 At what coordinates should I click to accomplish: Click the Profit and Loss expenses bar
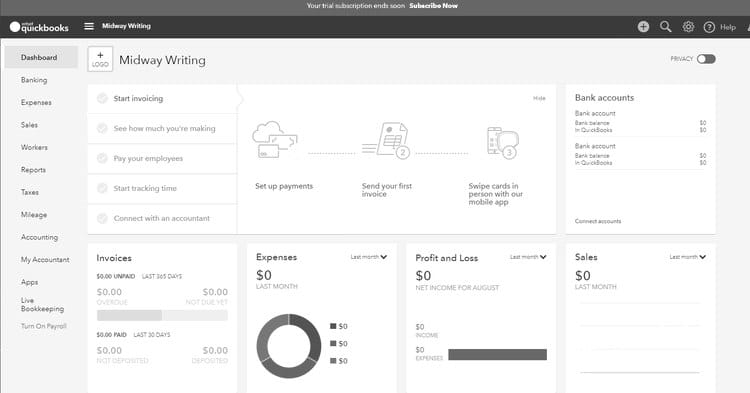point(497,354)
